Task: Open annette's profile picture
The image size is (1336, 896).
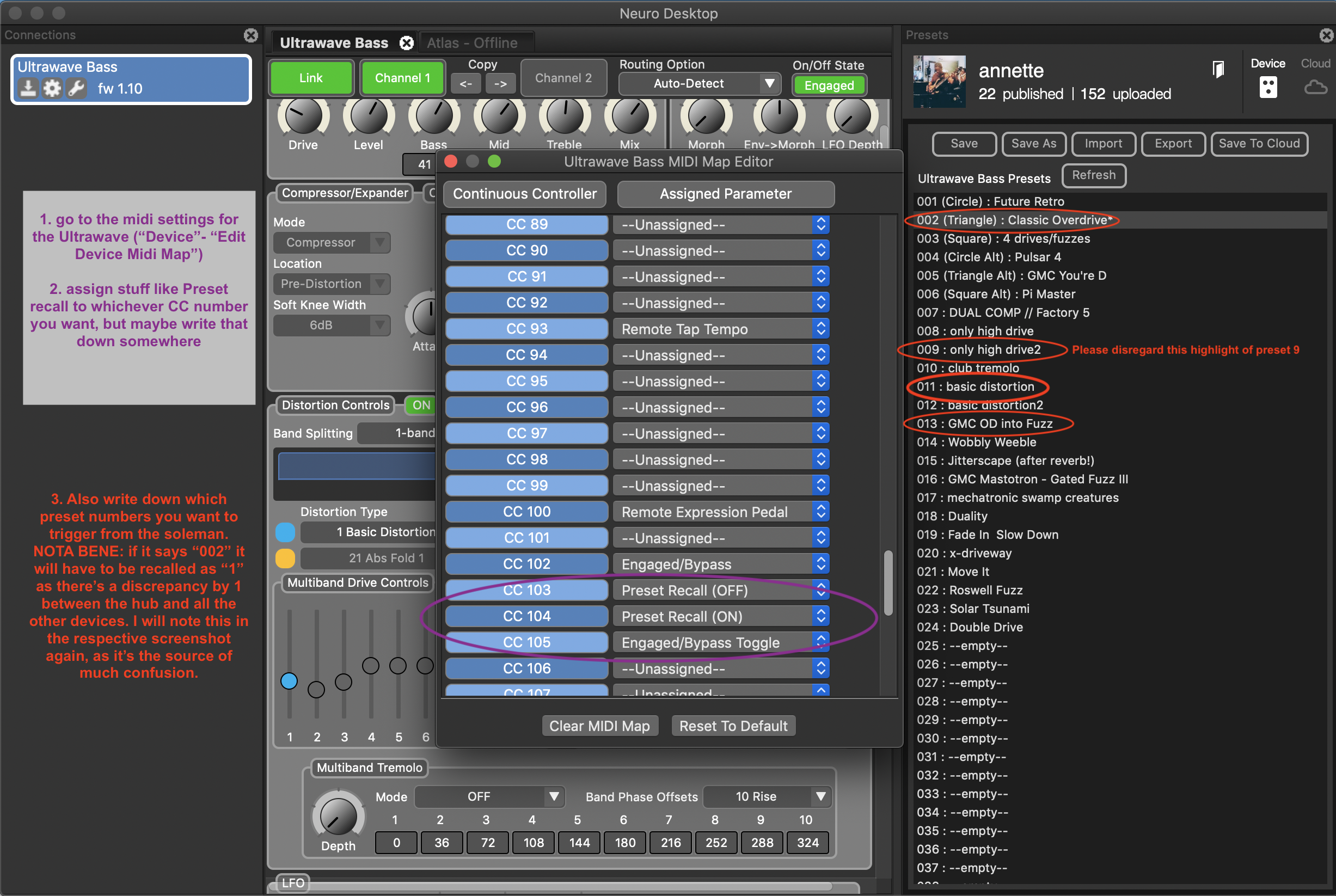Action: 940,82
